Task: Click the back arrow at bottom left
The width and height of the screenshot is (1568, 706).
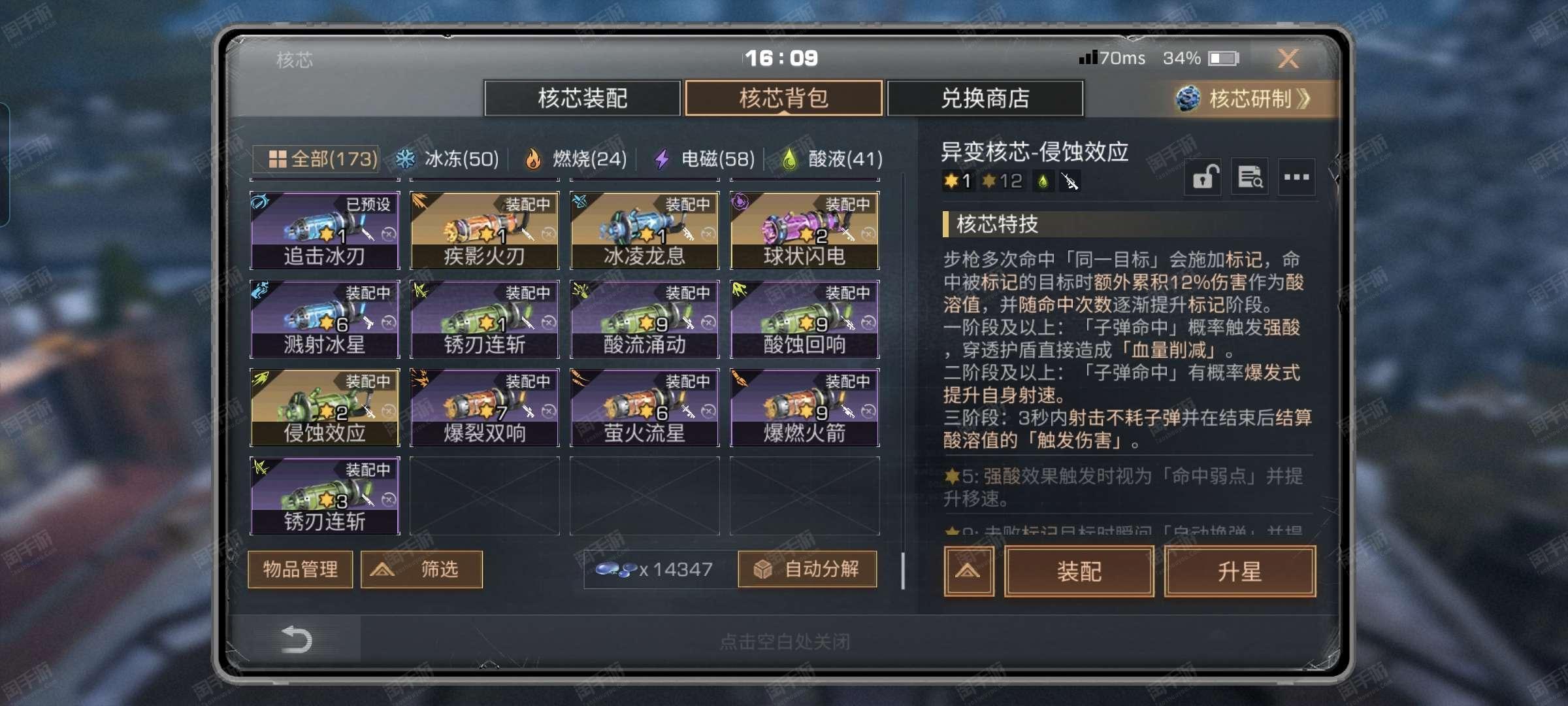Action: [297, 639]
